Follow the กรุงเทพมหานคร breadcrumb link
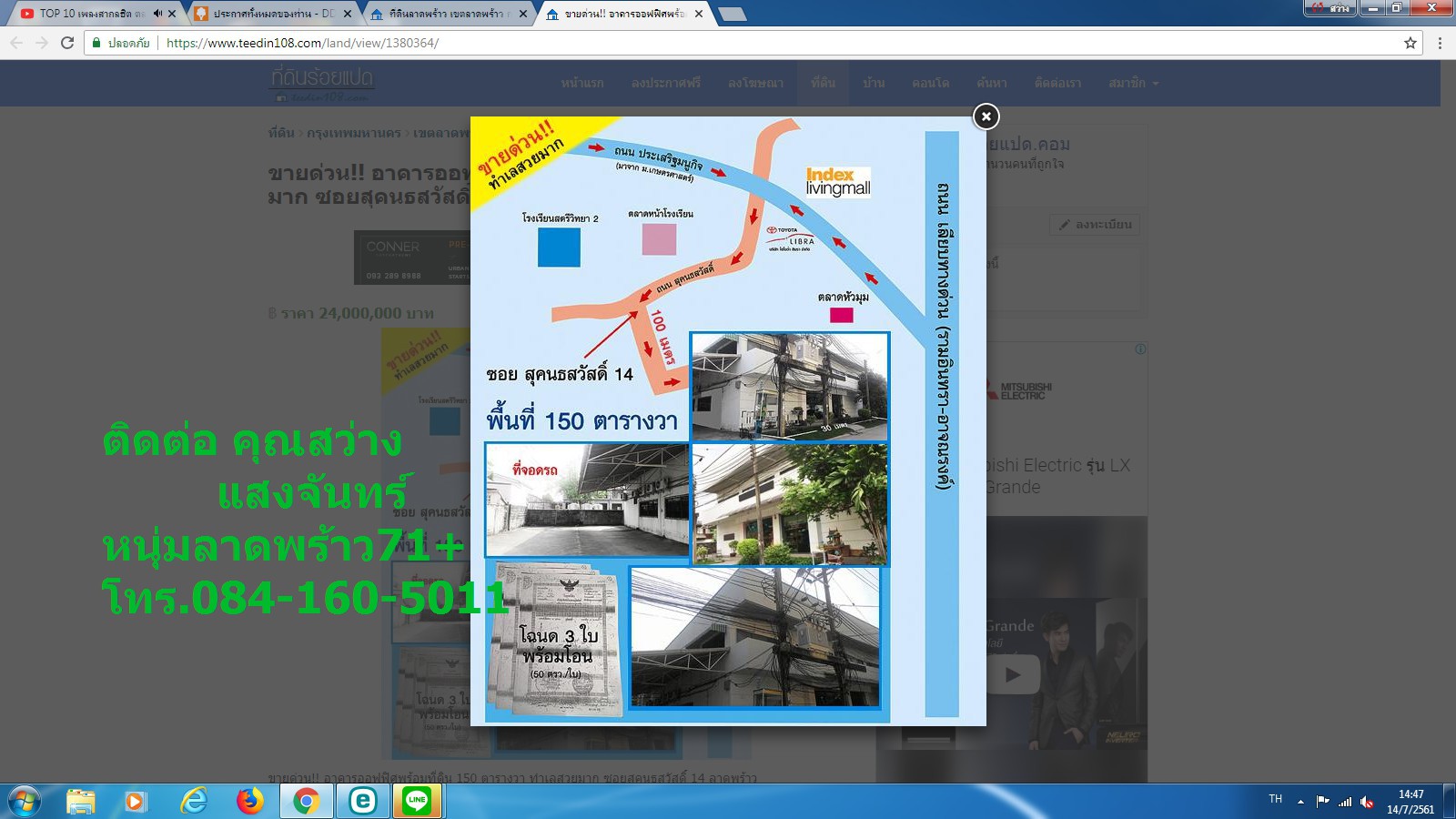1456x819 pixels. click(x=353, y=133)
